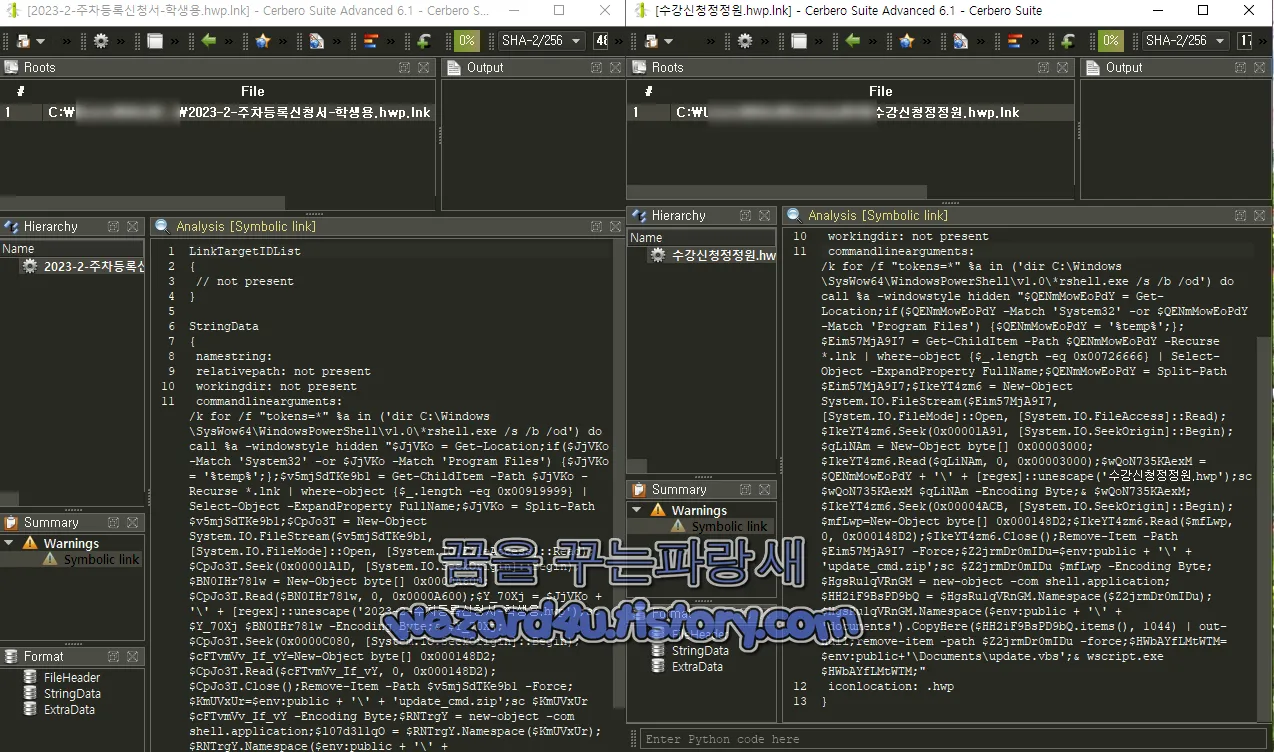
Task: Click green curved arrow icon in right toolbar
Action: tap(1069, 41)
